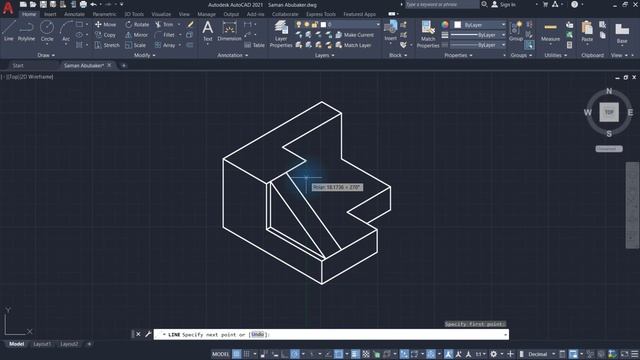
Task: Open the Manage ribbon tab
Action: click(207, 14)
